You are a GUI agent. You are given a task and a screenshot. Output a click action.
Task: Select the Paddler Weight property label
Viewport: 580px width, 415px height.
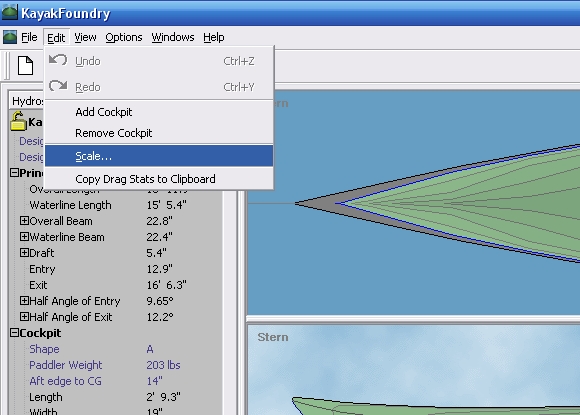point(65,365)
